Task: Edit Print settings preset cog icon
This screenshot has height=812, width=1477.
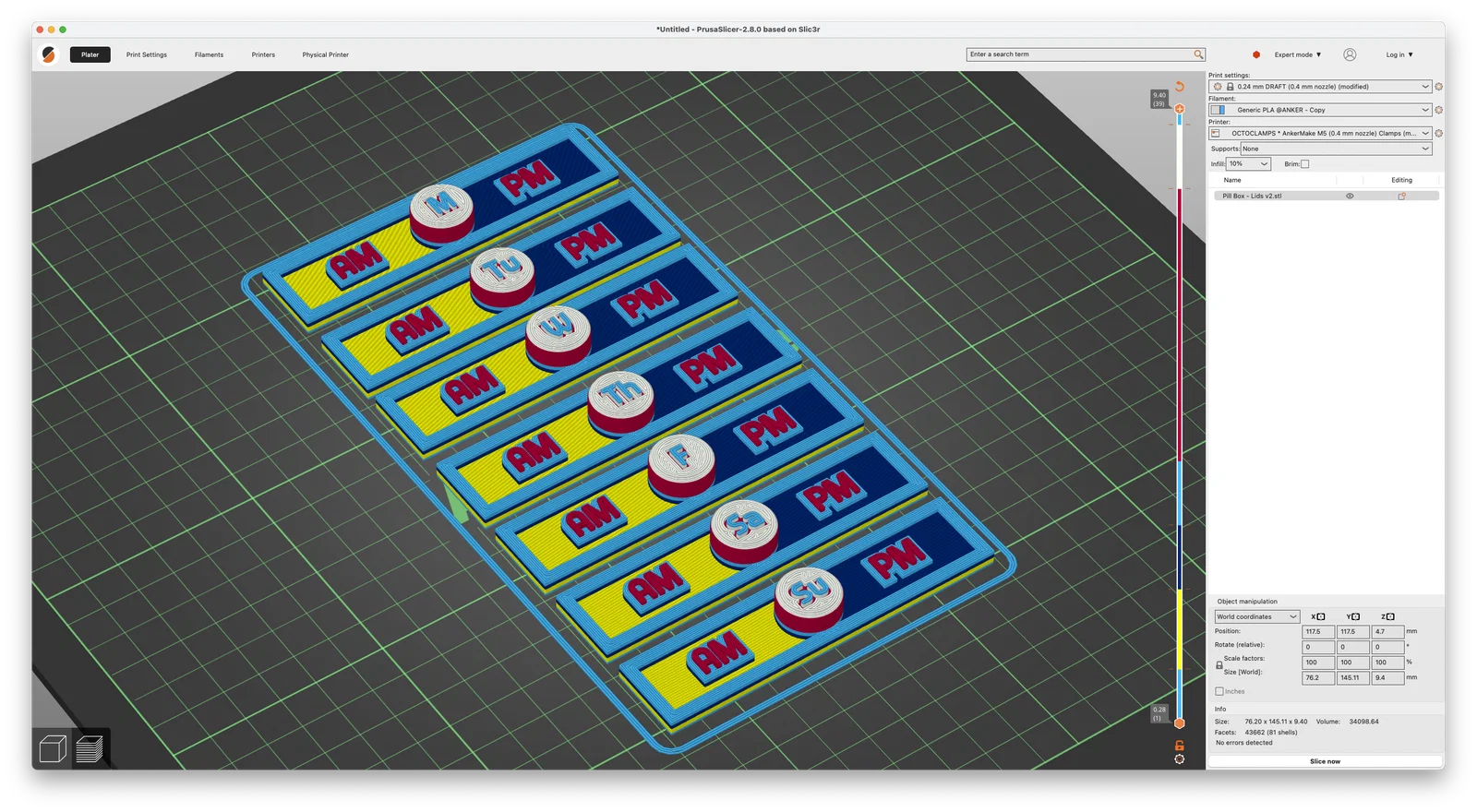Action: (x=1438, y=87)
